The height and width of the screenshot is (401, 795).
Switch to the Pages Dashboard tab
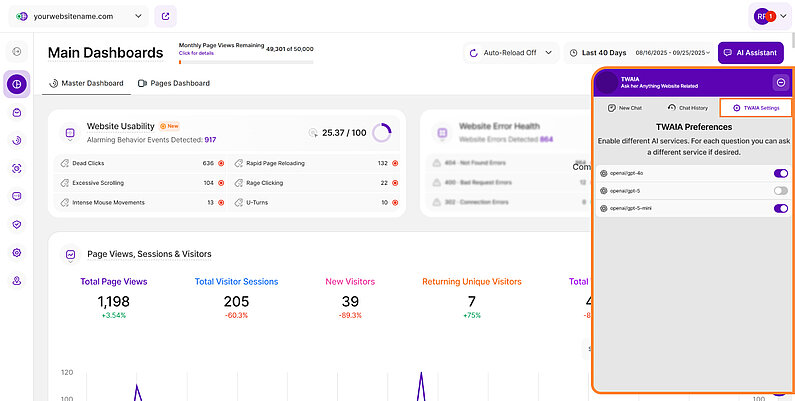[x=174, y=83]
